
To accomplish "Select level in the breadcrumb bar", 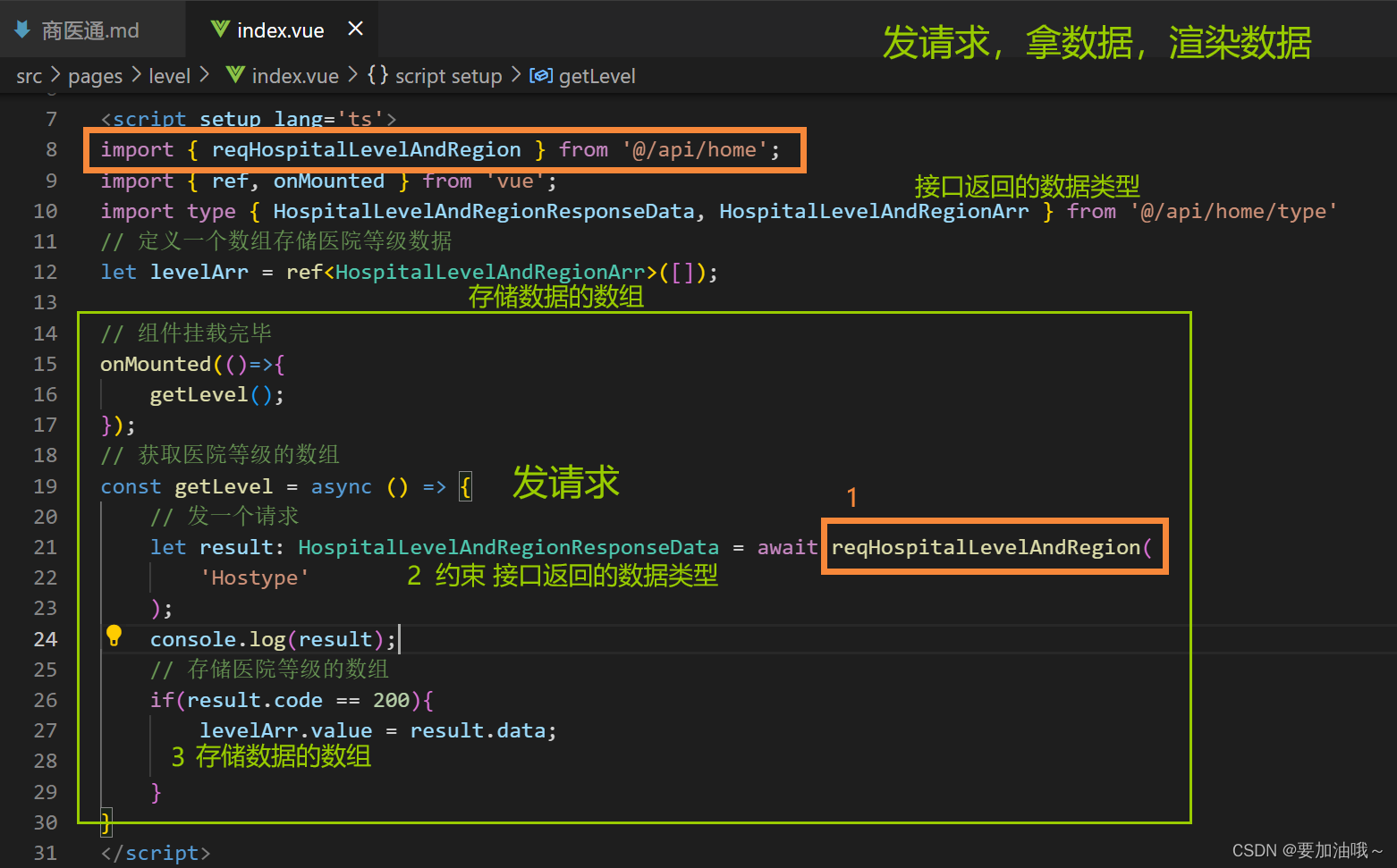I will 169,76.
